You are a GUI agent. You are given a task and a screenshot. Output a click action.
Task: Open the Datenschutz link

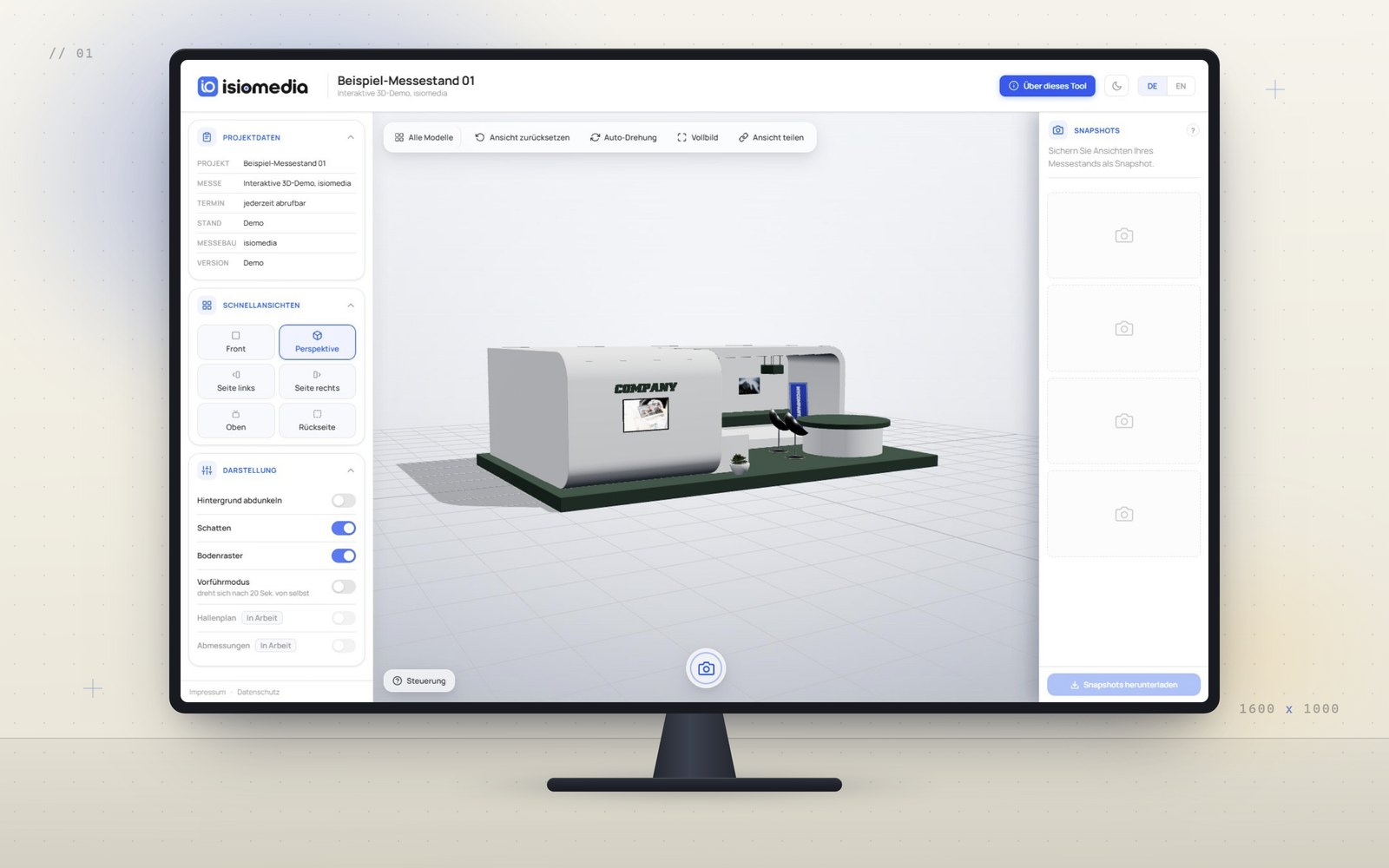click(258, 692)
